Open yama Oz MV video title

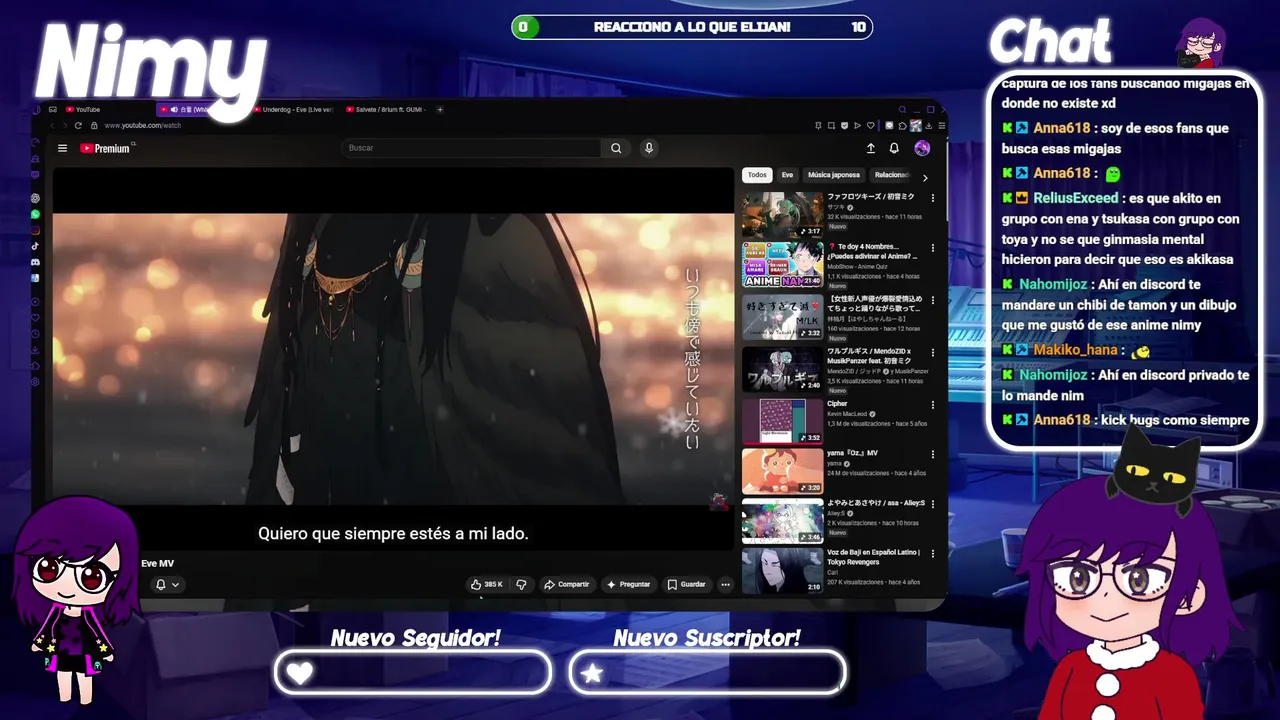point(852,453)
